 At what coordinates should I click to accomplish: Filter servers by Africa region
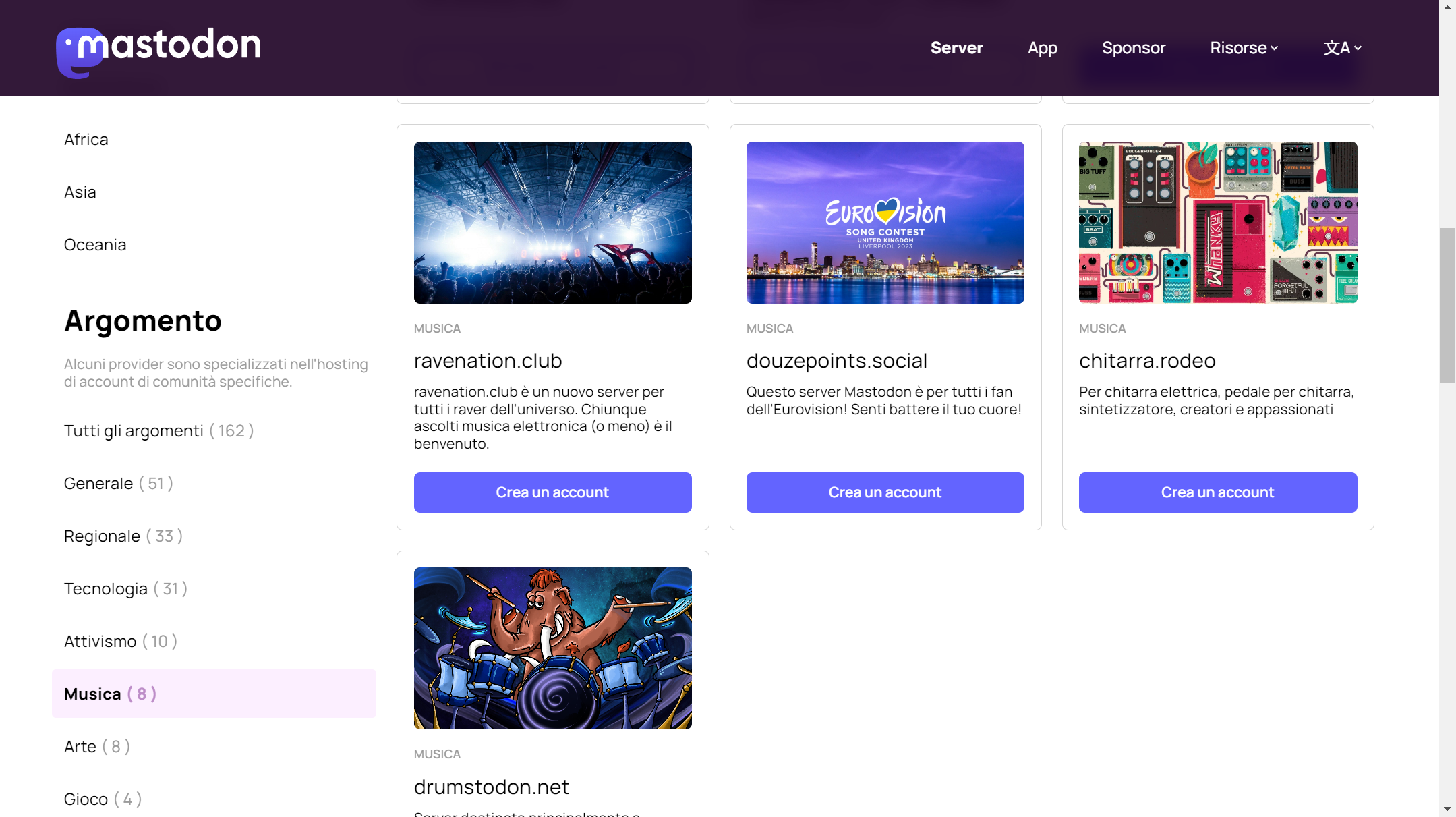pos(86,140)
